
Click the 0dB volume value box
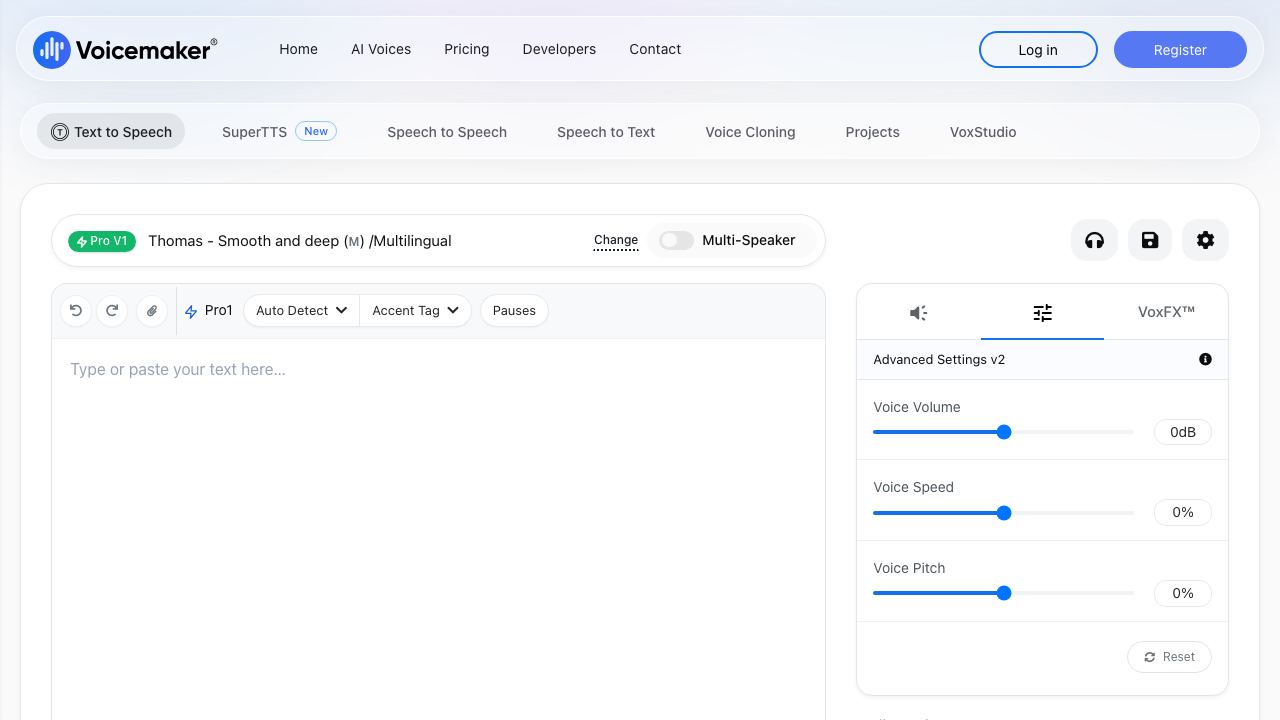coord(1183,432)
